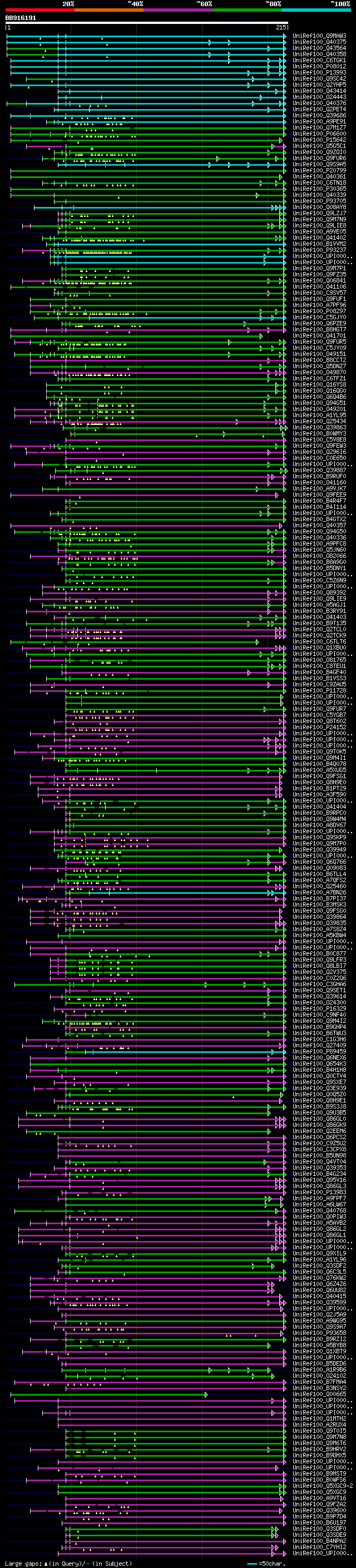Select the UniRef100_Q7M1Z7 label
356x1568 pixels.
[319, 127]
